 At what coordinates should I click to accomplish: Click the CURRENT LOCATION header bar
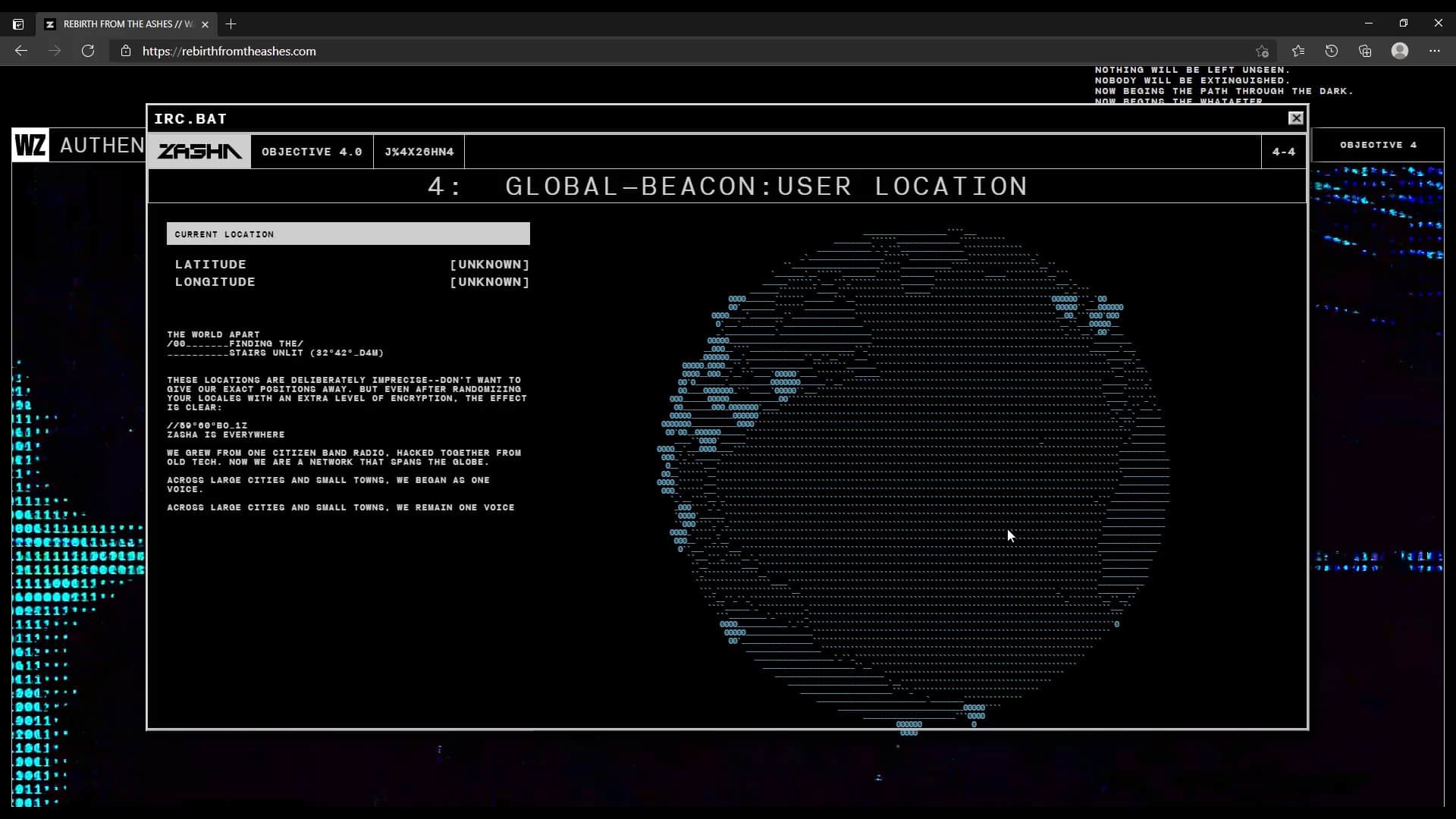pyautogui.click(x=348, y=234)
